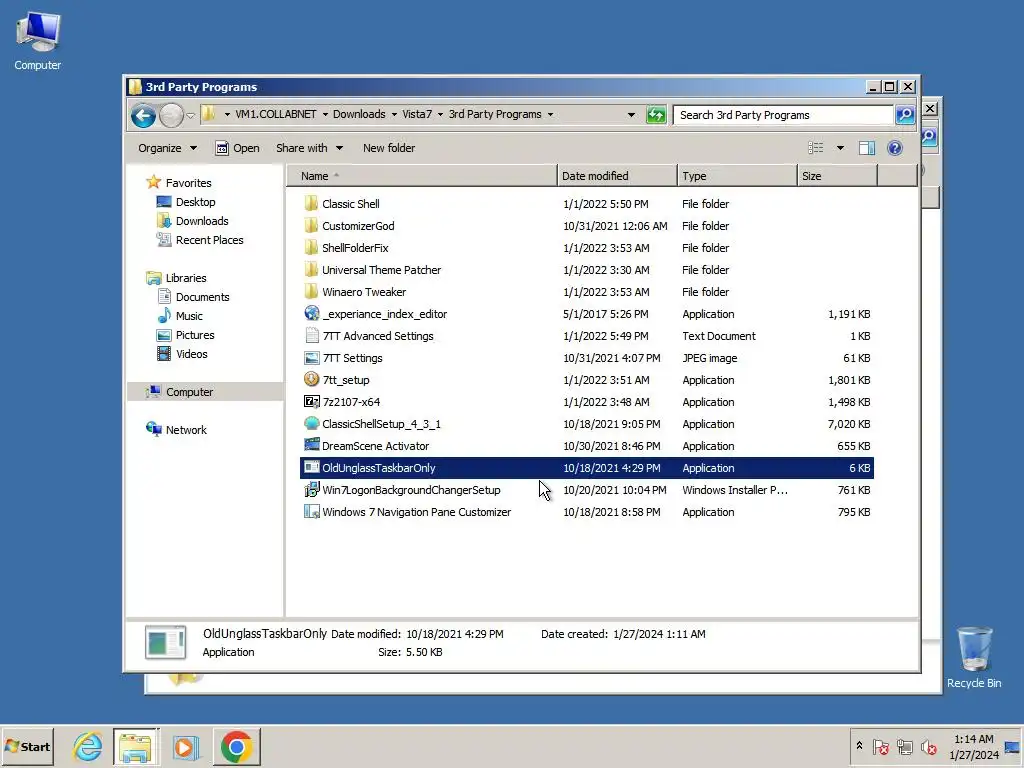
Task: Toggle the preview pane icon
Action: click(x=867, y=148)
